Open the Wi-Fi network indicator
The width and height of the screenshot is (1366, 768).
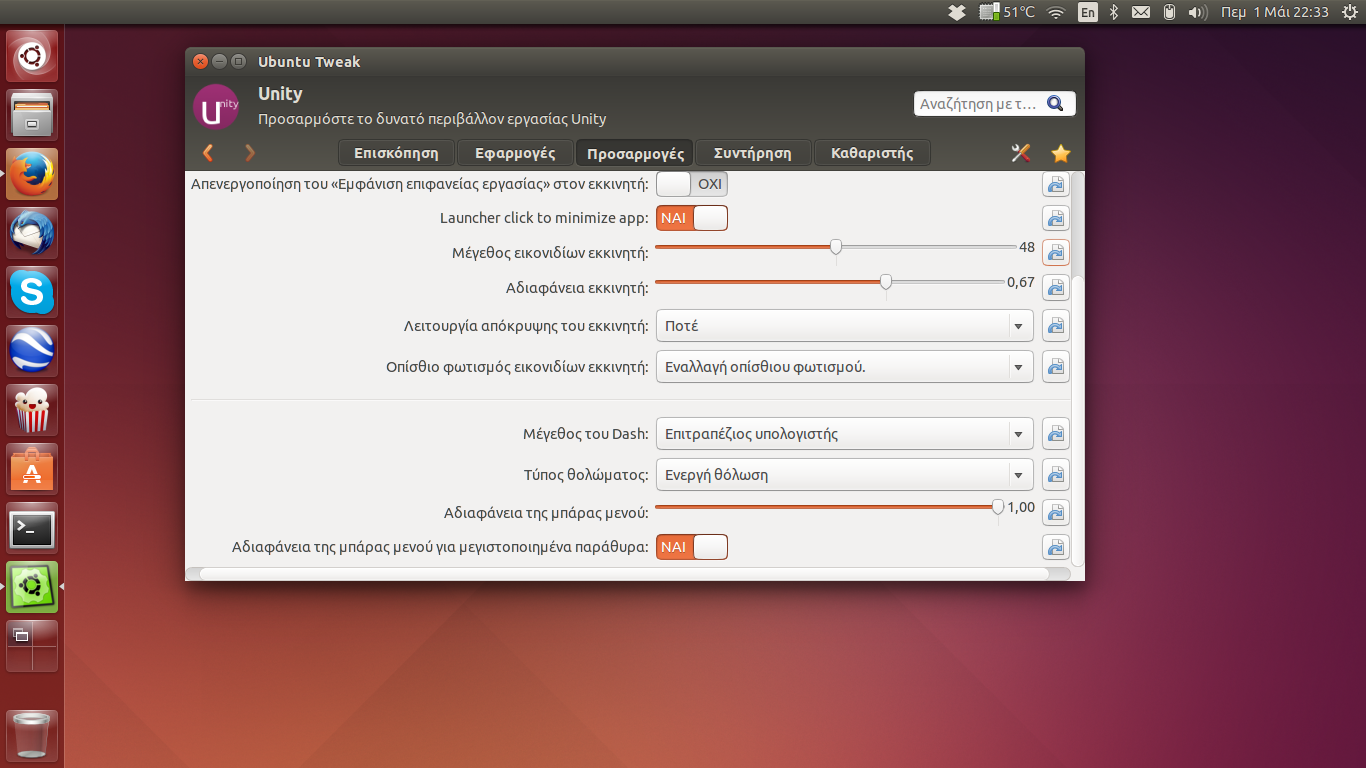pyautogui.click(x=1056, y=12)
